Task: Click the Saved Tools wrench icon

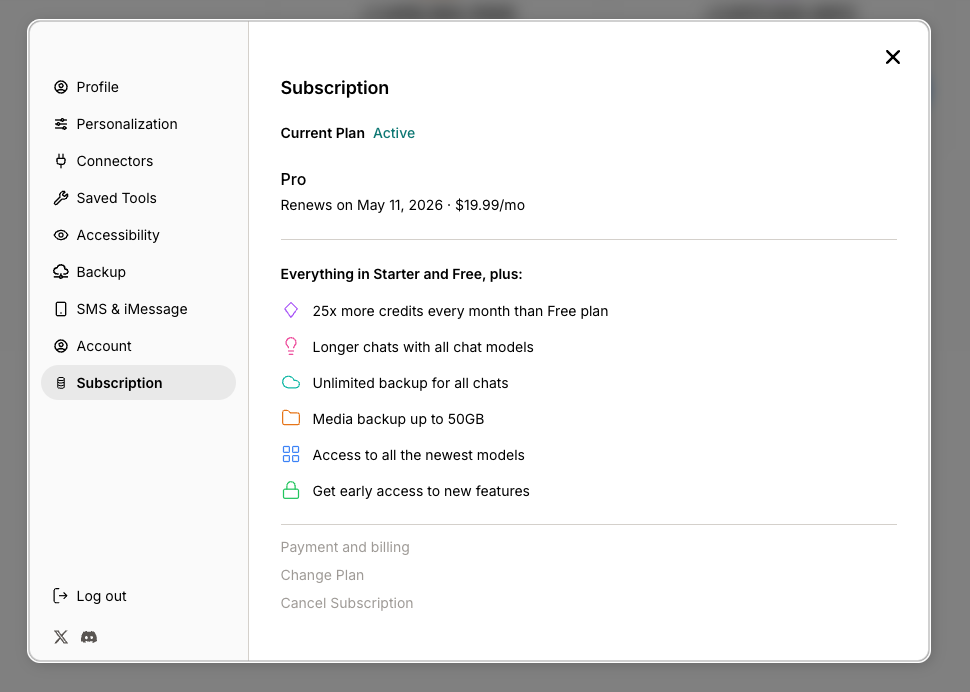Action: point(61,198)
